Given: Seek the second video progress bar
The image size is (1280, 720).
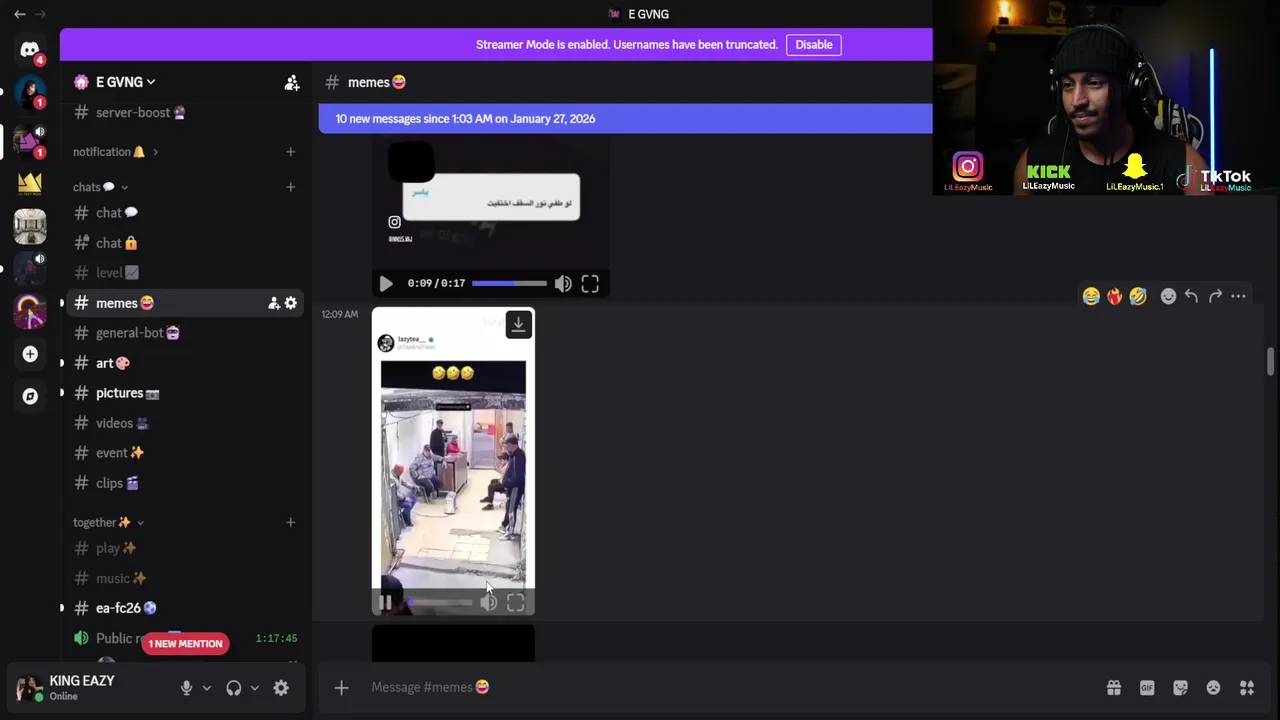Looking at the screenshot, I should pos(439,602).
